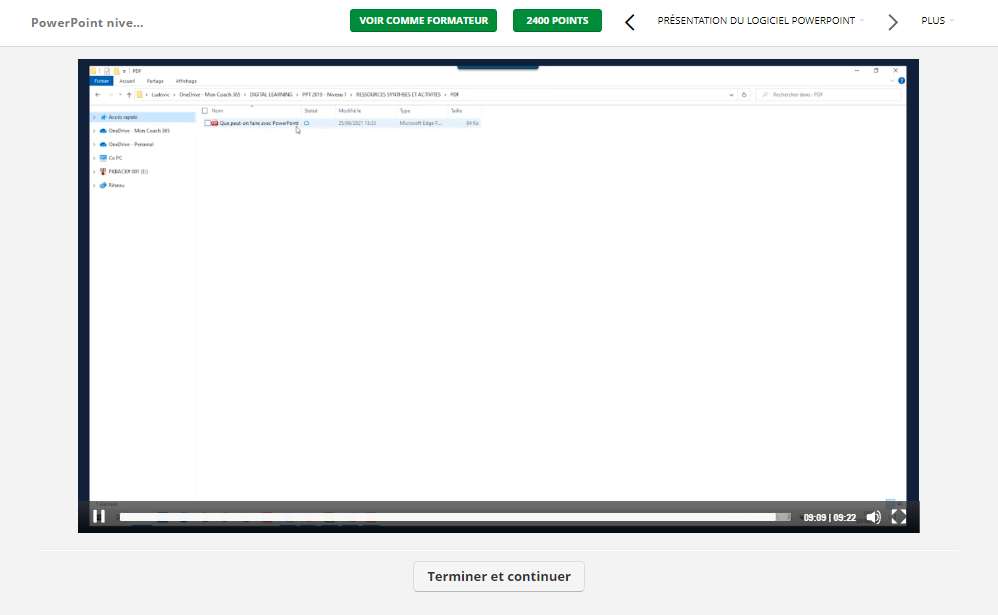Go to next lesson with right chevron

[892, 22]
